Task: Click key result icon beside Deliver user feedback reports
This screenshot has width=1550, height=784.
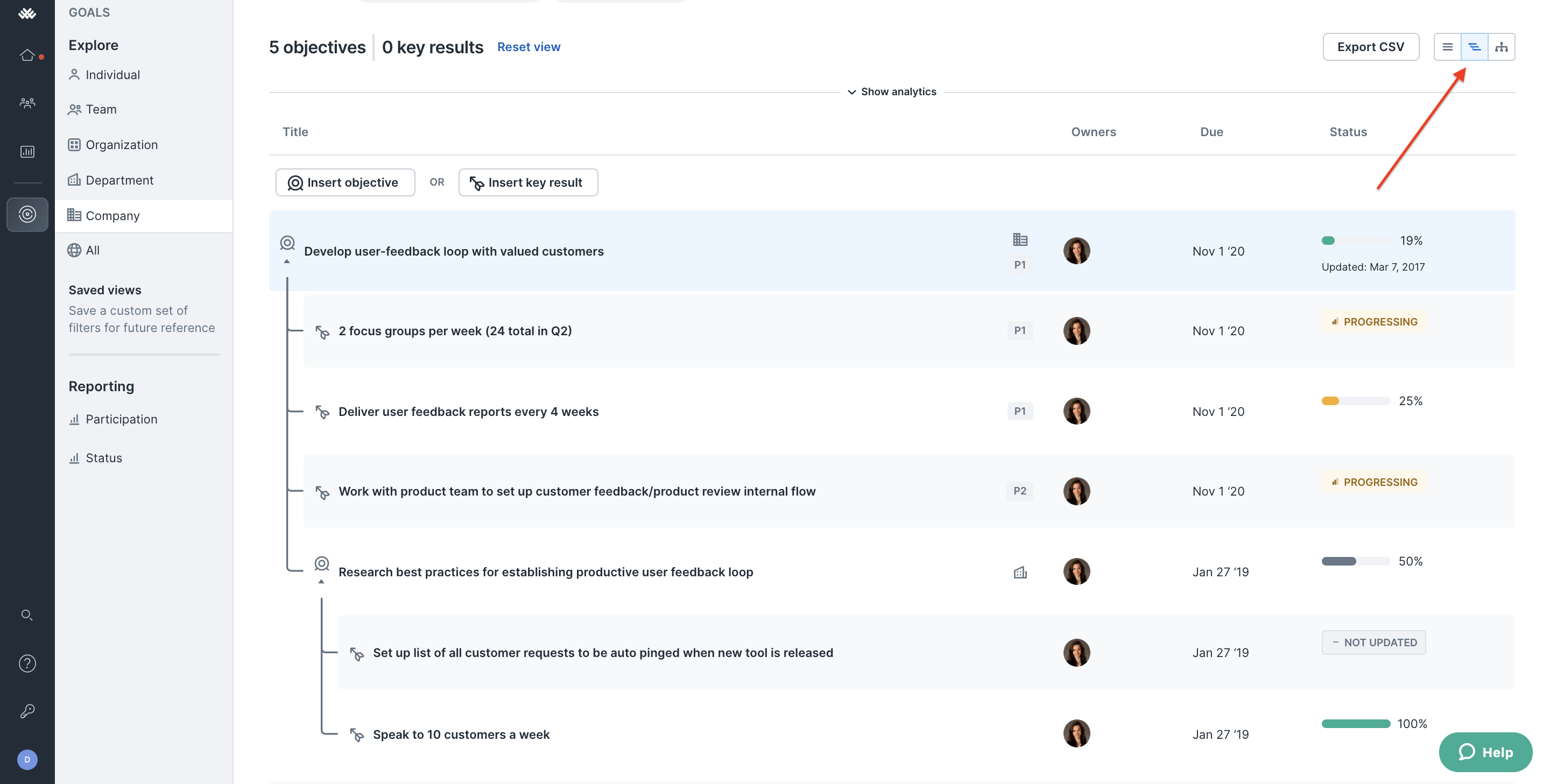Action: [322, 412]
